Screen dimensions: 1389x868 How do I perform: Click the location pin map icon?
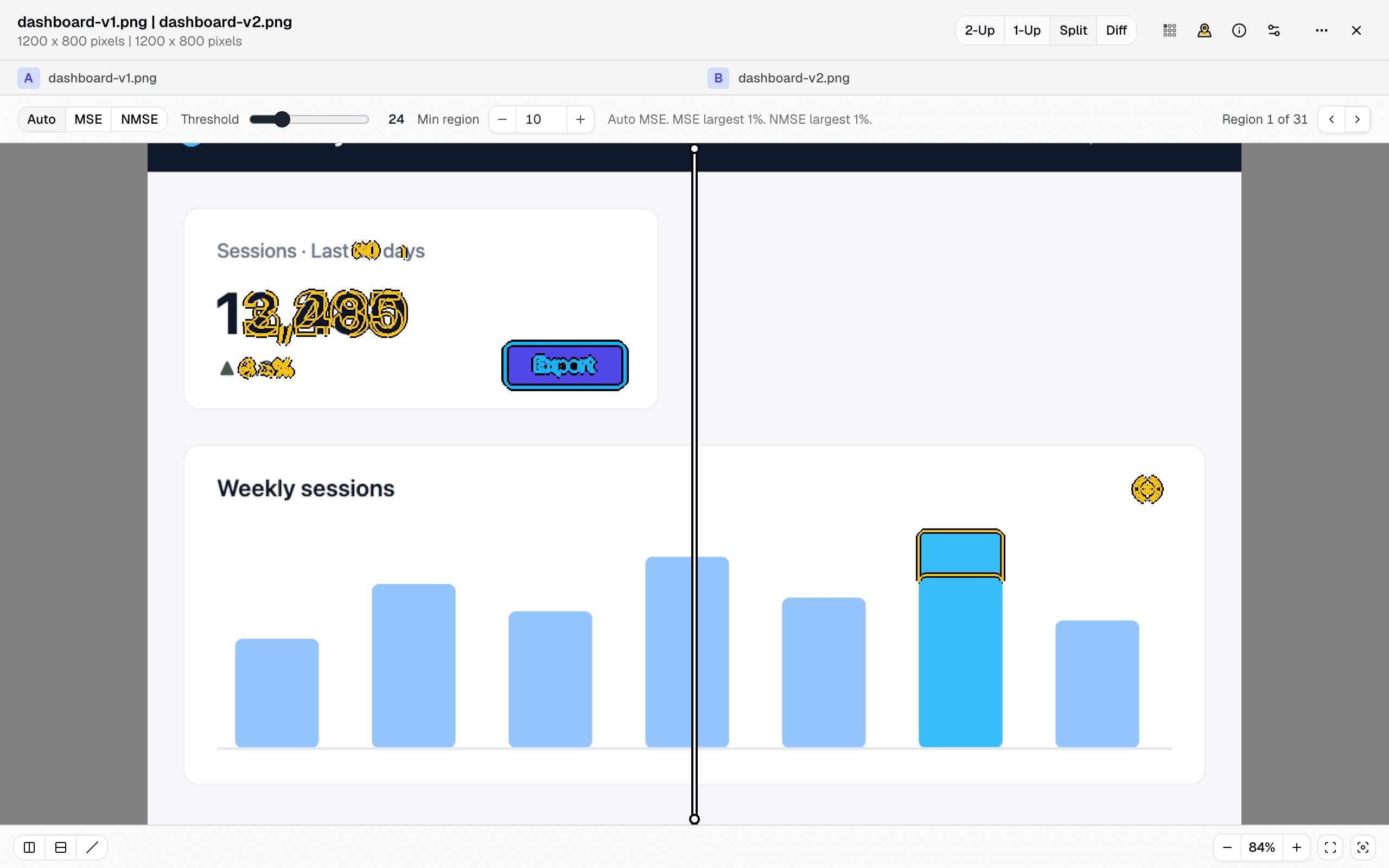pos(1204,30)
